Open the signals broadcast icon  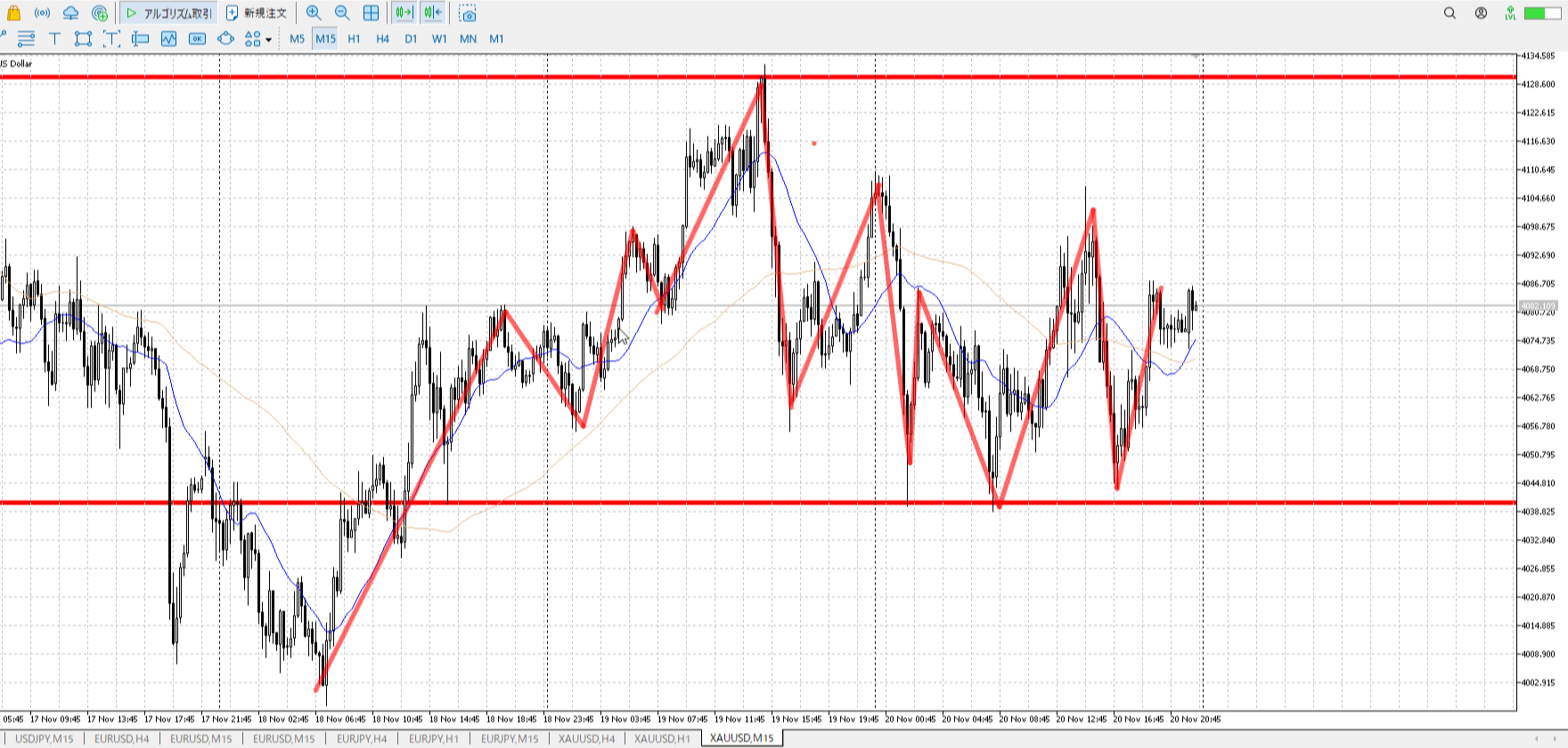[x=42, y=12]
